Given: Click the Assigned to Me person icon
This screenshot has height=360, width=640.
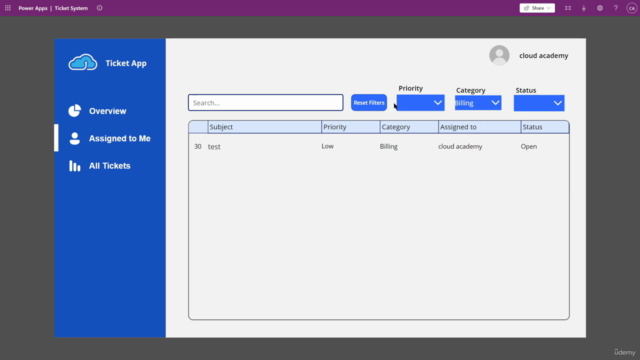Looking at the screenshot, I should [x=75, y=138].
